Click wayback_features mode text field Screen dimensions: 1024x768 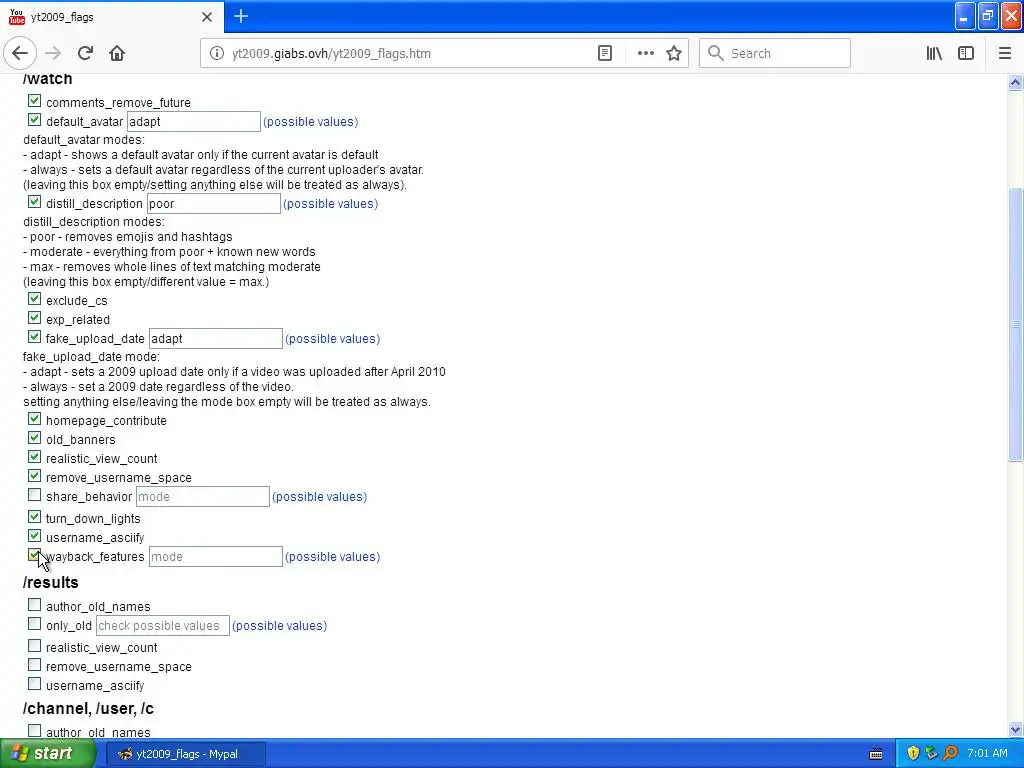point(216,557)
